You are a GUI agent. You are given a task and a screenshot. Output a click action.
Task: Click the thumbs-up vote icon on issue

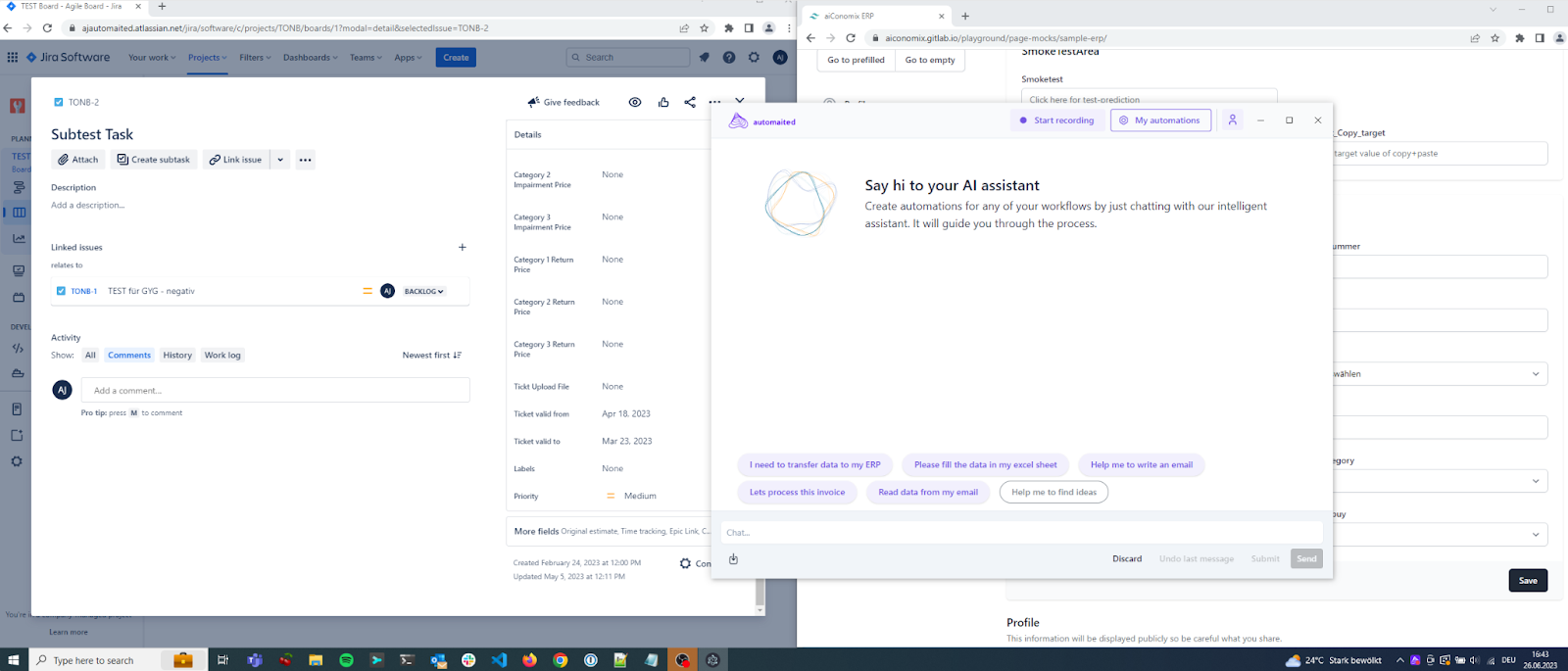663,102
